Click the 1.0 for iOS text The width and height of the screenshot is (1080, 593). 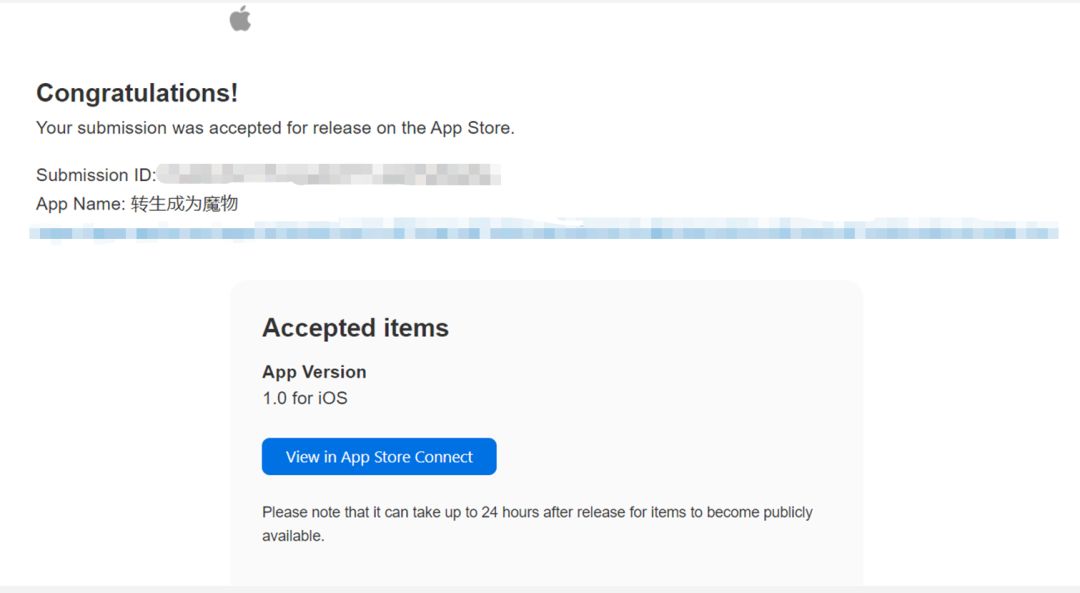tap(304, 398)
